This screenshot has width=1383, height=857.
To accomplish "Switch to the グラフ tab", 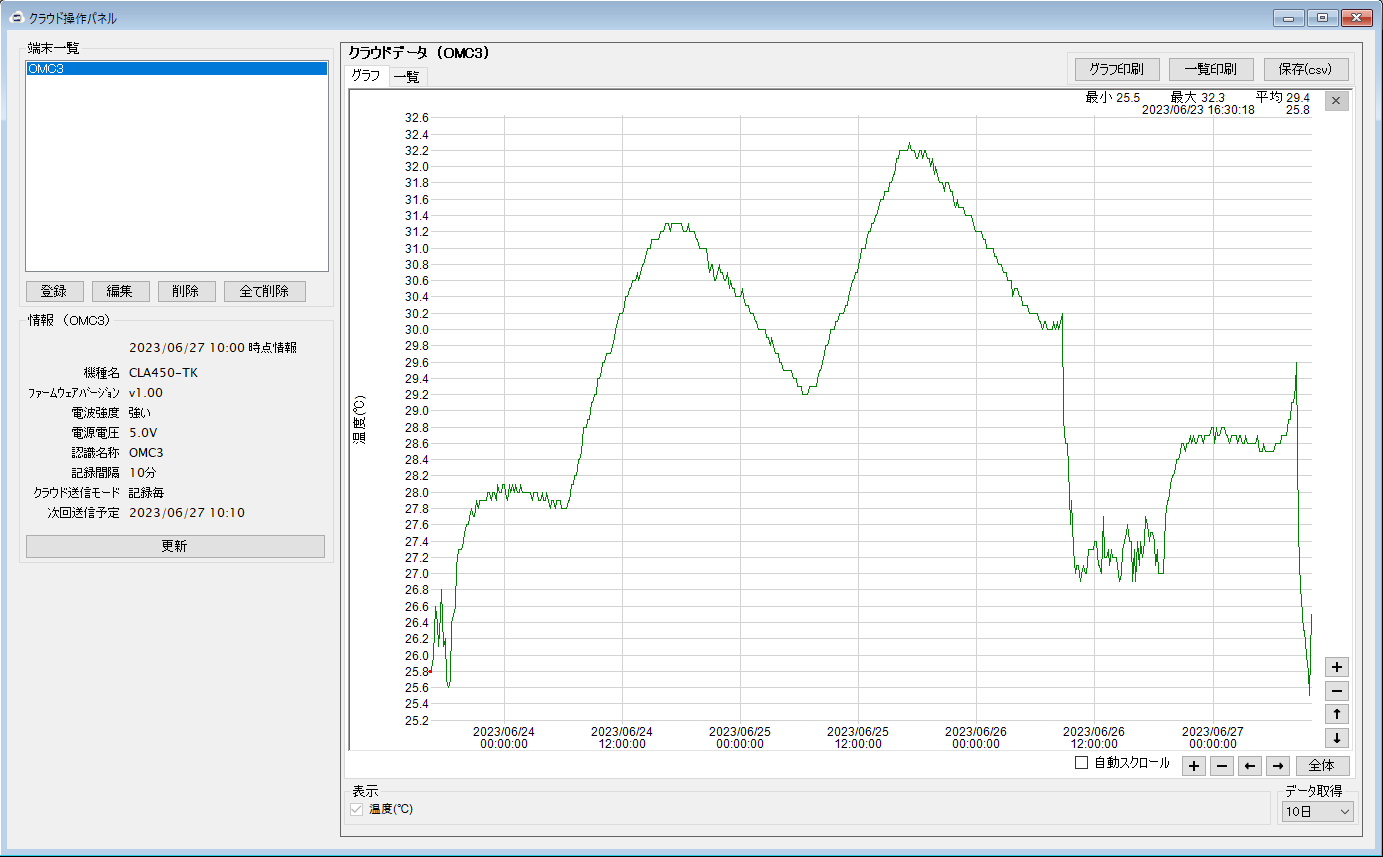I will tap(365, 76).
